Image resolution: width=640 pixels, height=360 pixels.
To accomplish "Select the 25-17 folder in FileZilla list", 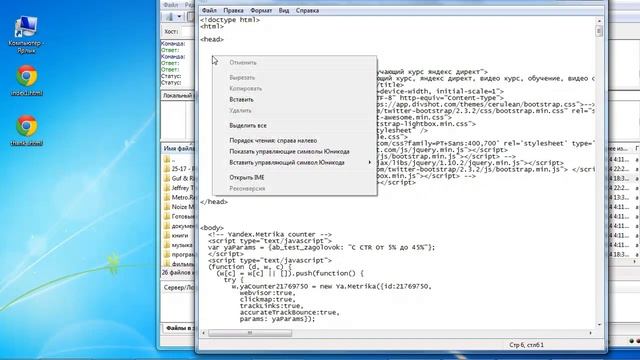I will [180, 169].
